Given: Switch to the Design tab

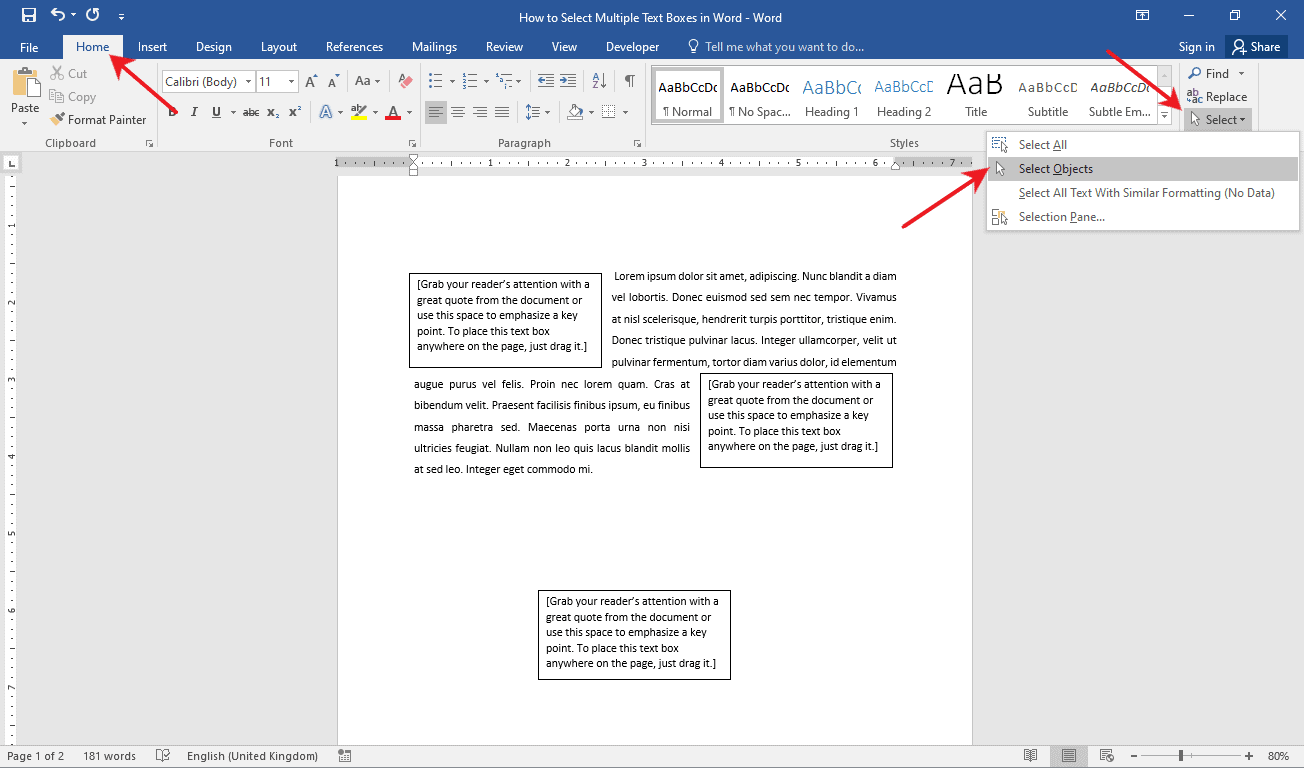Looking at the screenshot, I should [x=213, y=47].
